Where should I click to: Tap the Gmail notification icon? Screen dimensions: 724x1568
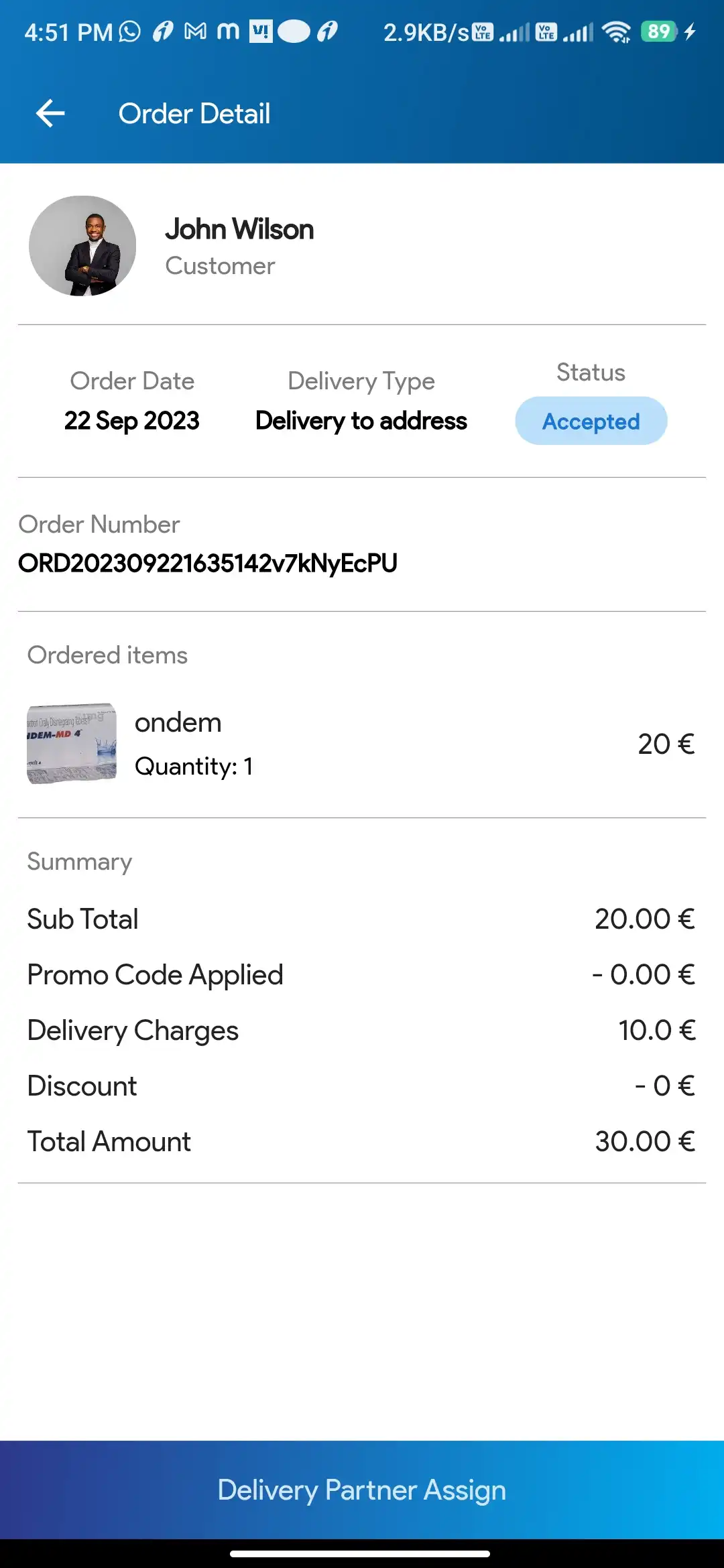(x=195, y=31)
